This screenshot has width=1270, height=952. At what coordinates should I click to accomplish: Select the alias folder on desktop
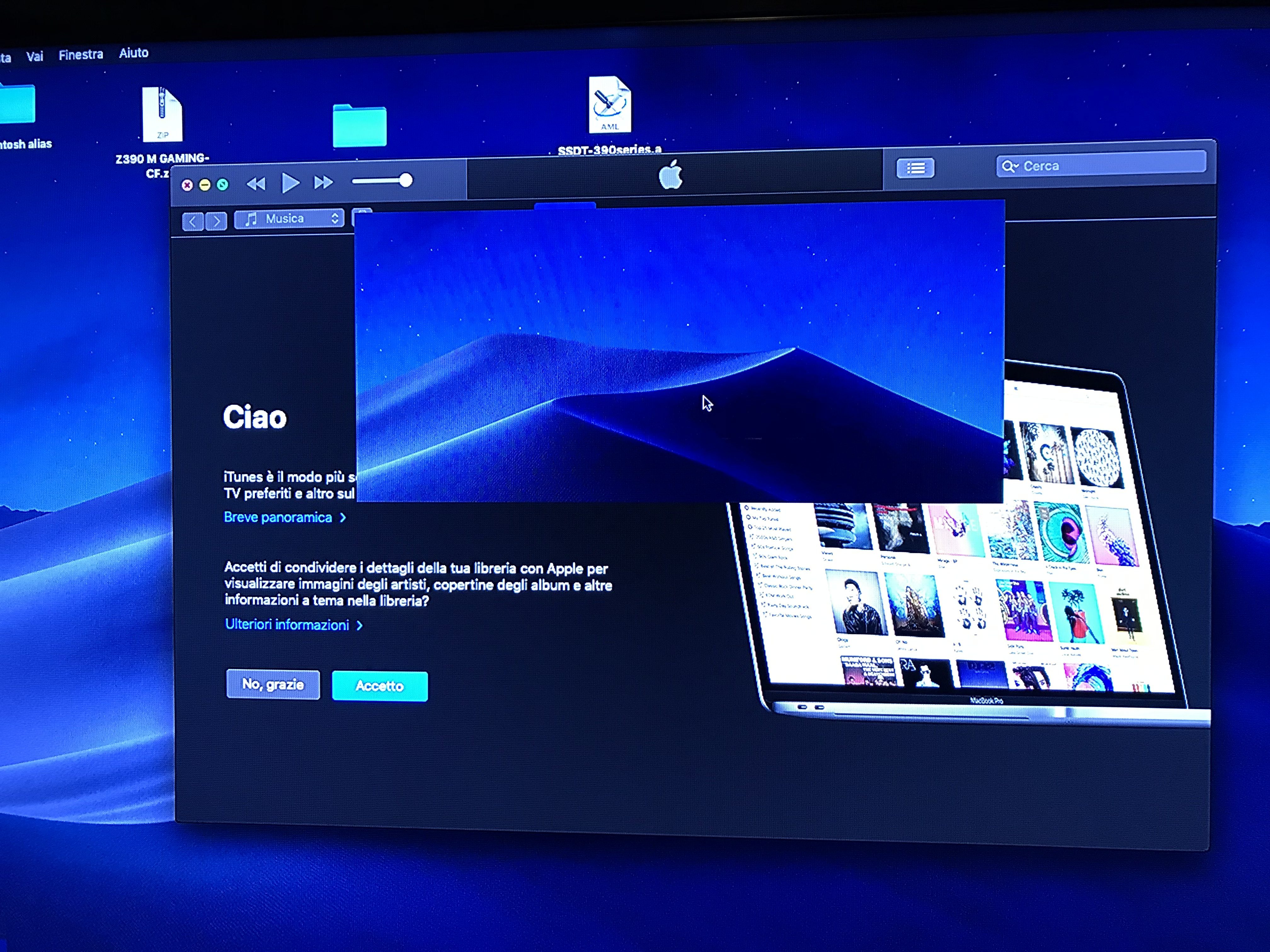[x=17, y=103]
